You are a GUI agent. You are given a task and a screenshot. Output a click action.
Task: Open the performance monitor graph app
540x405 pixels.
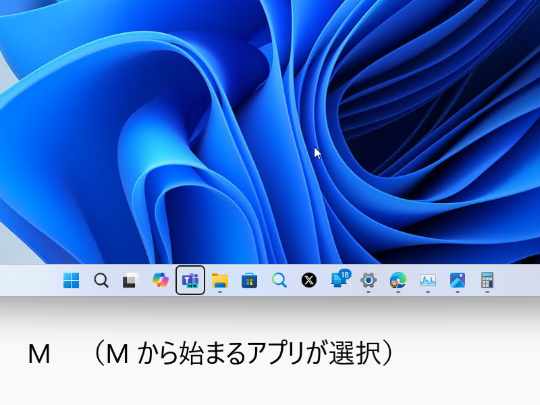[x=428, y=280]
